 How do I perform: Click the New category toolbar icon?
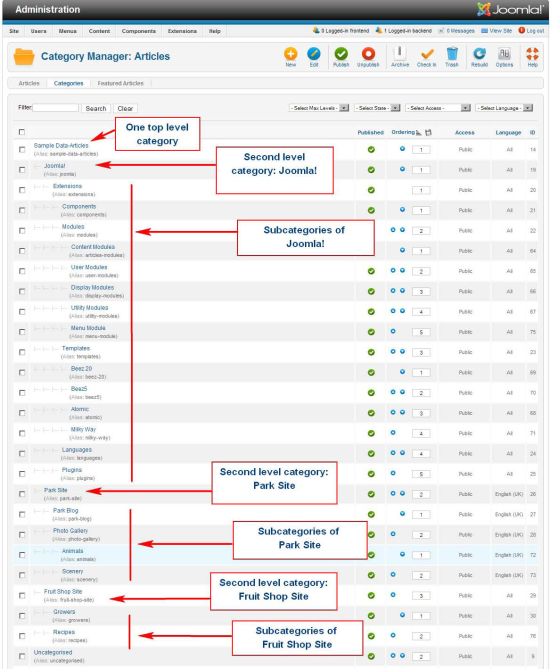291,54
